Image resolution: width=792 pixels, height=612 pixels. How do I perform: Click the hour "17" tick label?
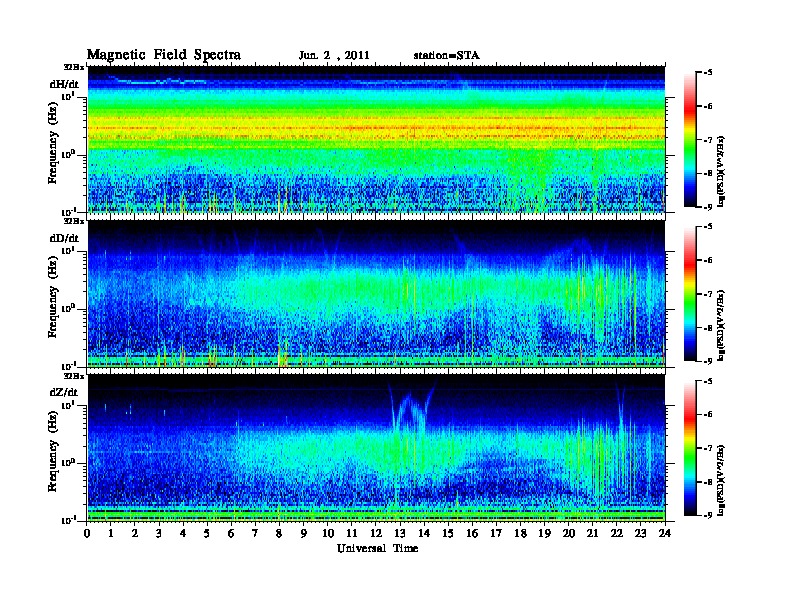[x=496, y=534]
